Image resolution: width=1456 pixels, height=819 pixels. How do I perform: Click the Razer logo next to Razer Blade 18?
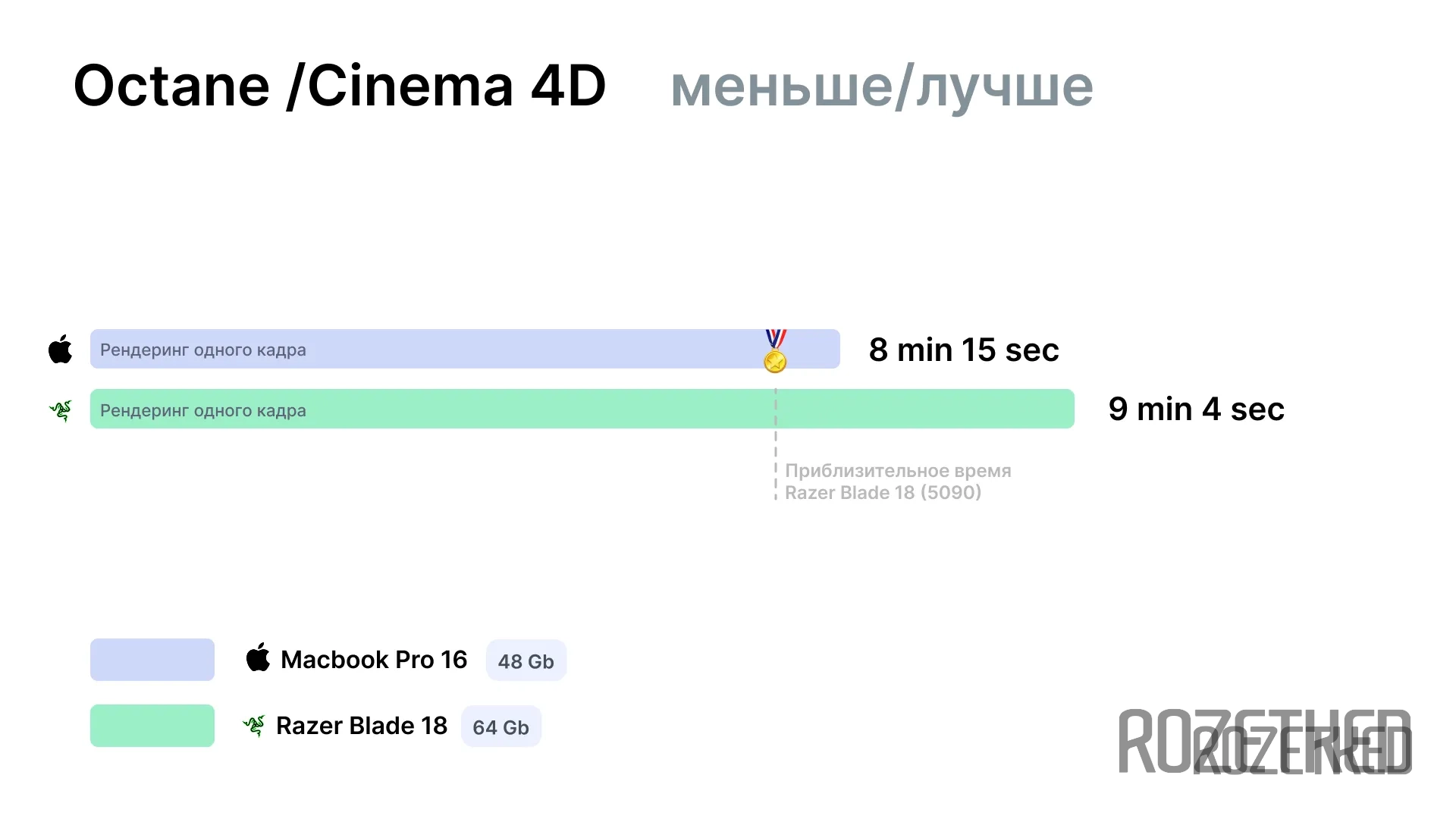tap(254, 726)
